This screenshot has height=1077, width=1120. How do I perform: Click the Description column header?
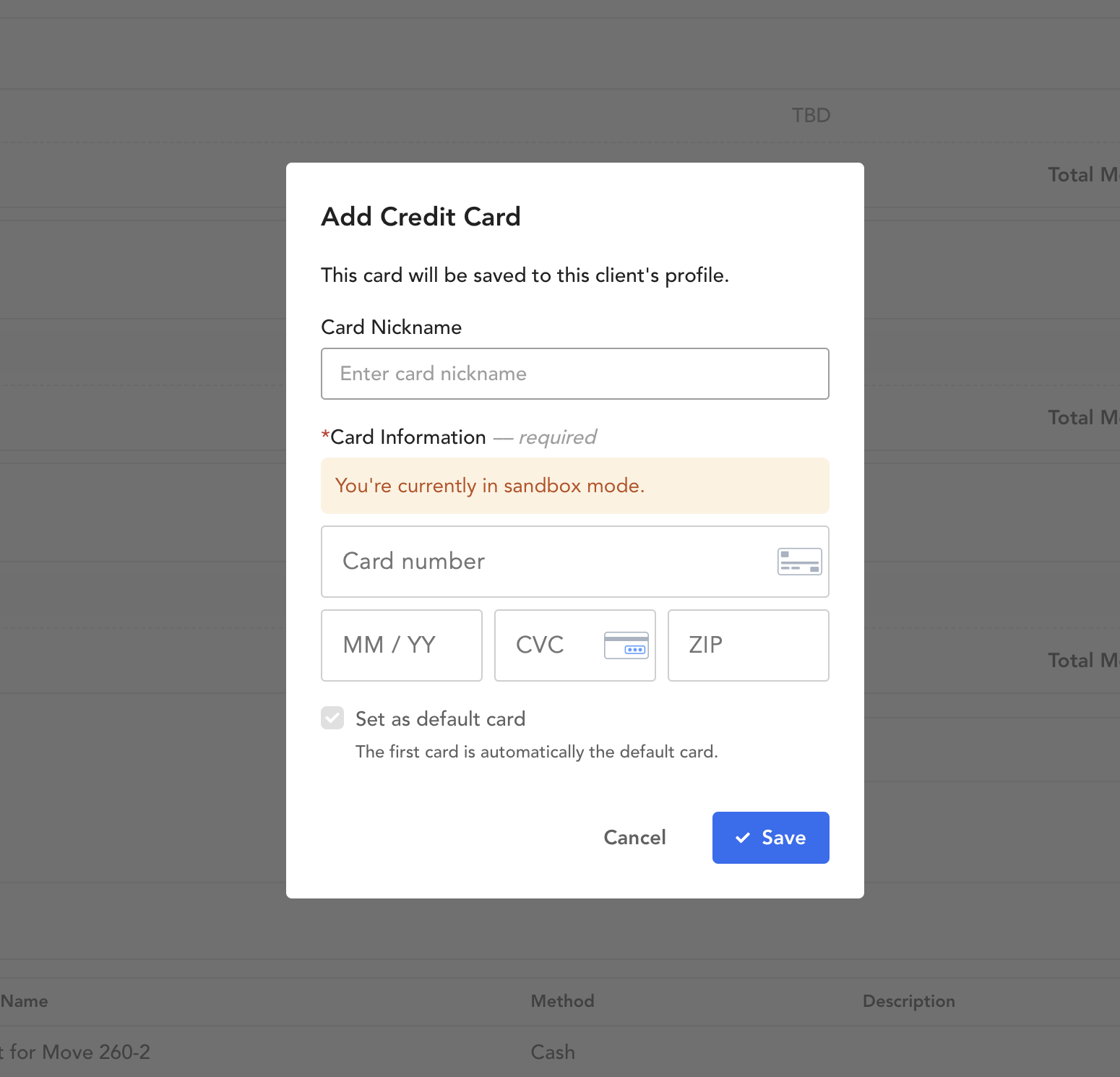(909, 1001)
